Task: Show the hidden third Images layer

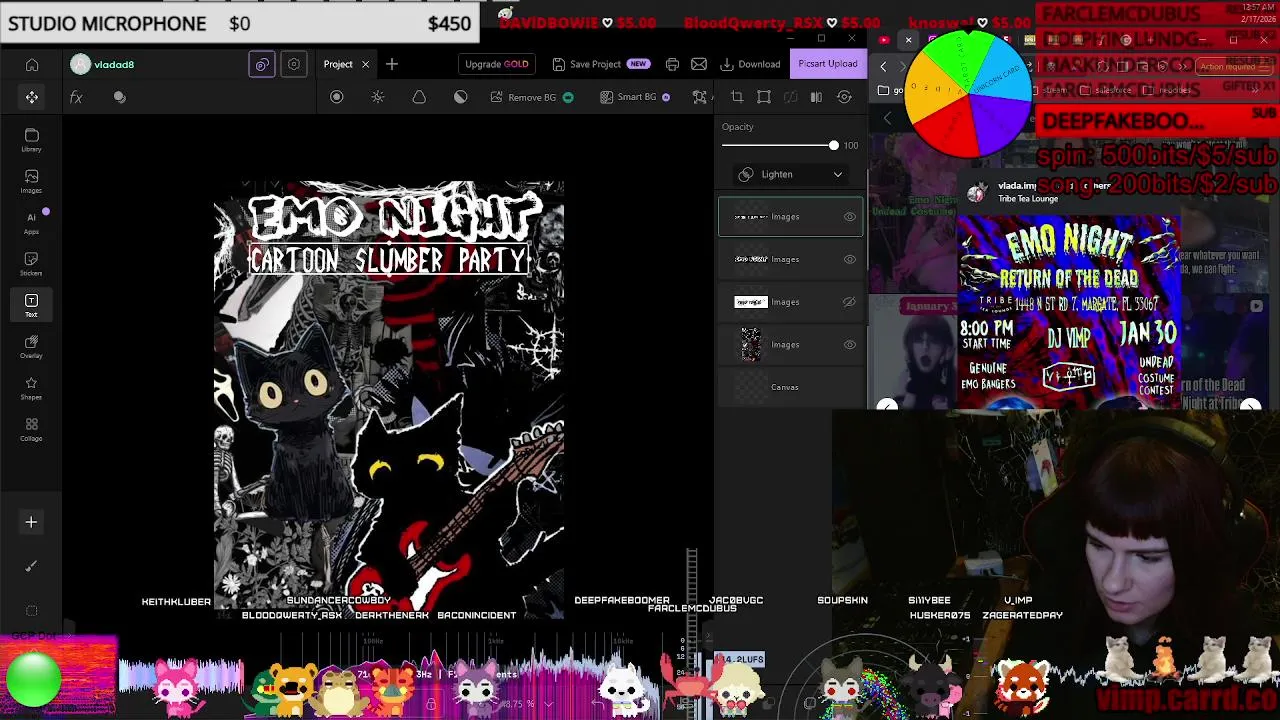Action: 849,302
